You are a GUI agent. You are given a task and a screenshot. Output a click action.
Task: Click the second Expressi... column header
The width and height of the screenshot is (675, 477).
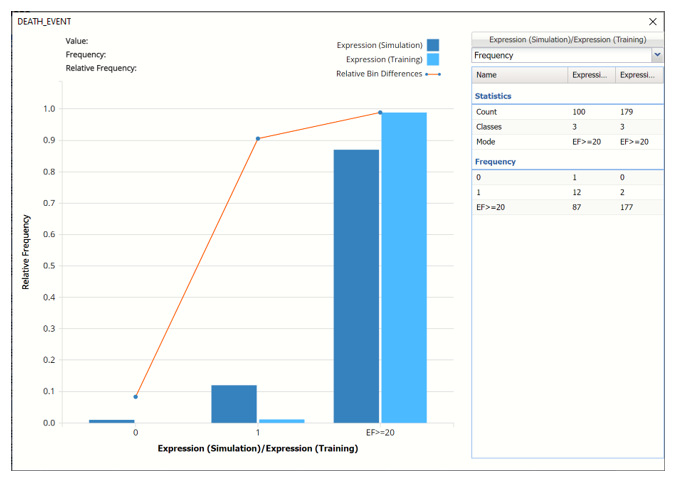pos(638,75)
